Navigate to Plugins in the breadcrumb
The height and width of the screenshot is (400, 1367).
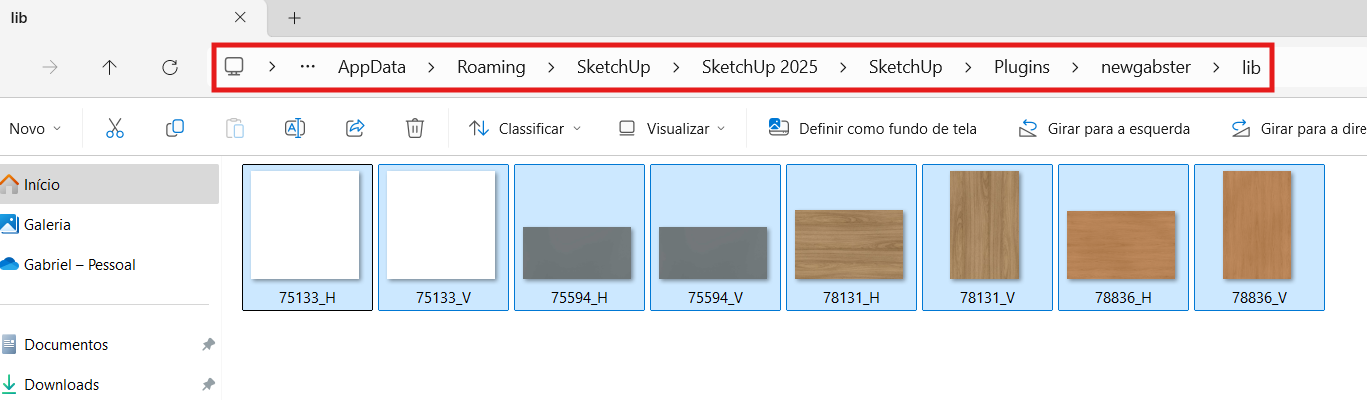pyautogui.click(x=1021, y=67)
